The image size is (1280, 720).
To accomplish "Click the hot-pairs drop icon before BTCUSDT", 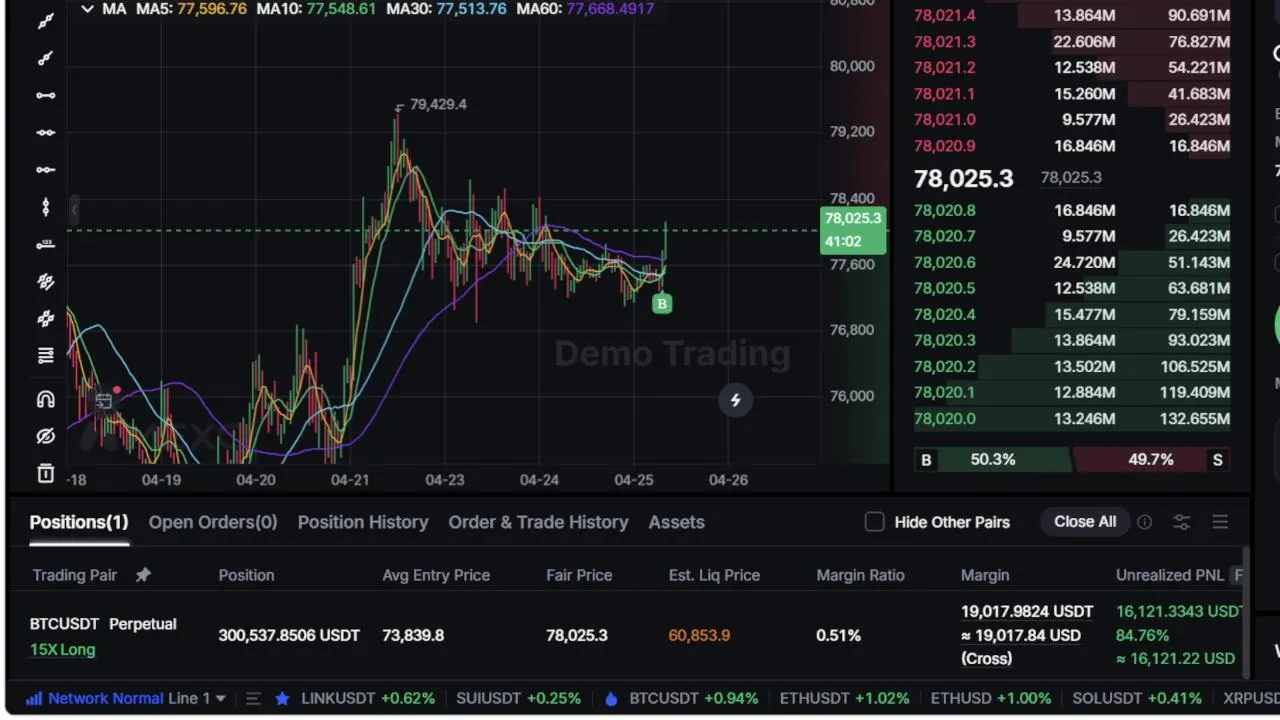I will pos(611,699).
